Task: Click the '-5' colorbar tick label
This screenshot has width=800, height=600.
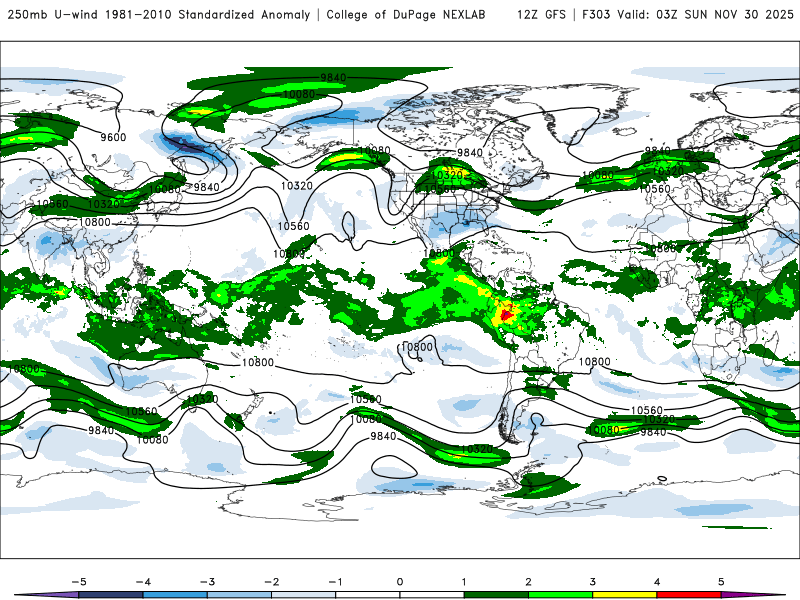Action: coord(79,582)
